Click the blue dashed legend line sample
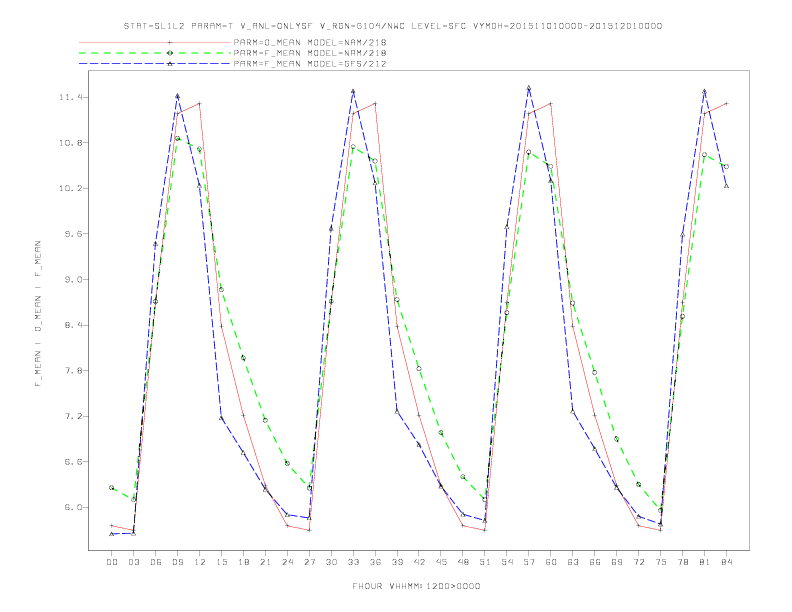 pyautogui.click(x=155, y=64)
